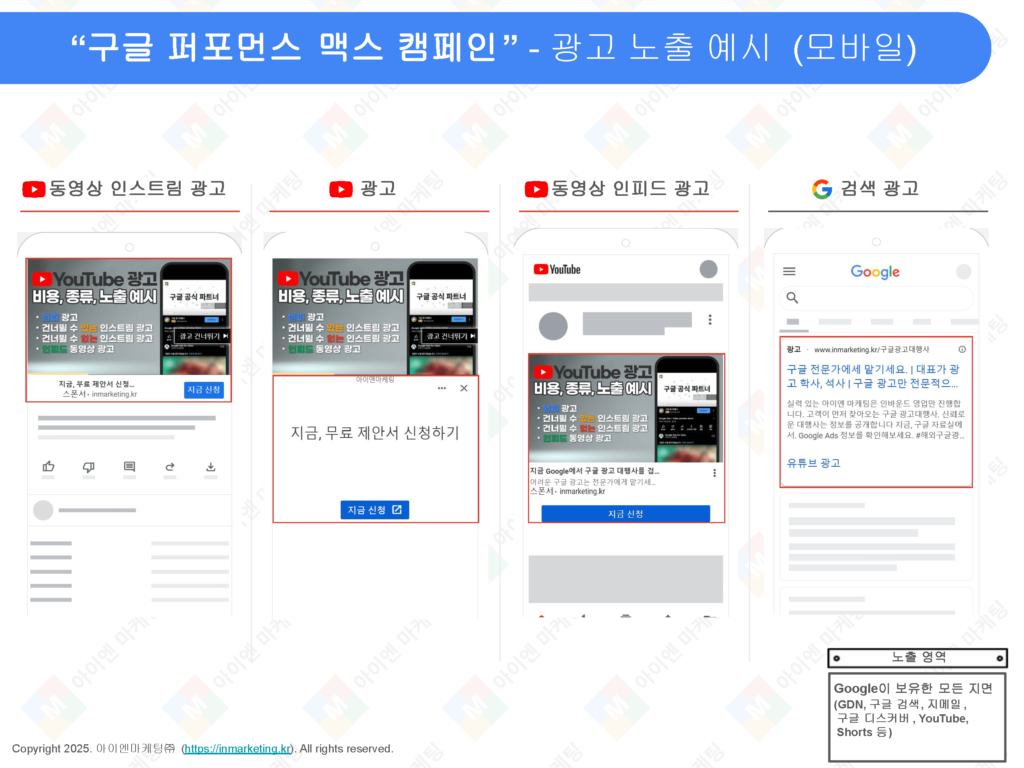This screenshot has height=768, width=1024.
Task: Click the 검색 광고 heading text
Action: pos(879,189)
